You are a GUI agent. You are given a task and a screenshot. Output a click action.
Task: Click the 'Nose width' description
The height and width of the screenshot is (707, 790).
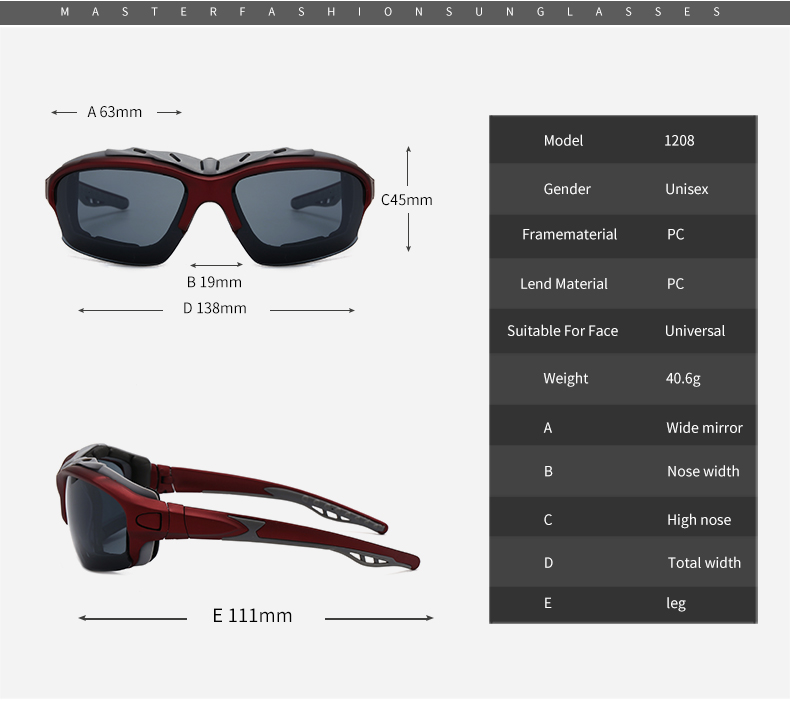point(703,471)
